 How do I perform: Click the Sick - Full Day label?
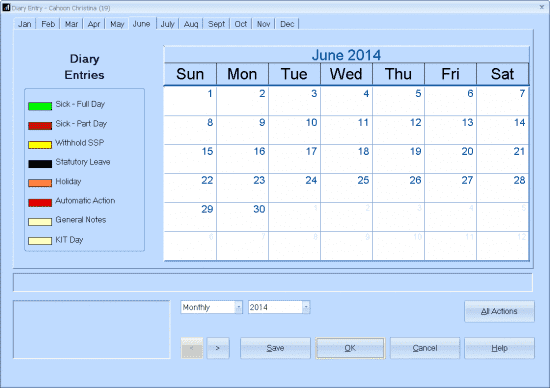[80, 104]
